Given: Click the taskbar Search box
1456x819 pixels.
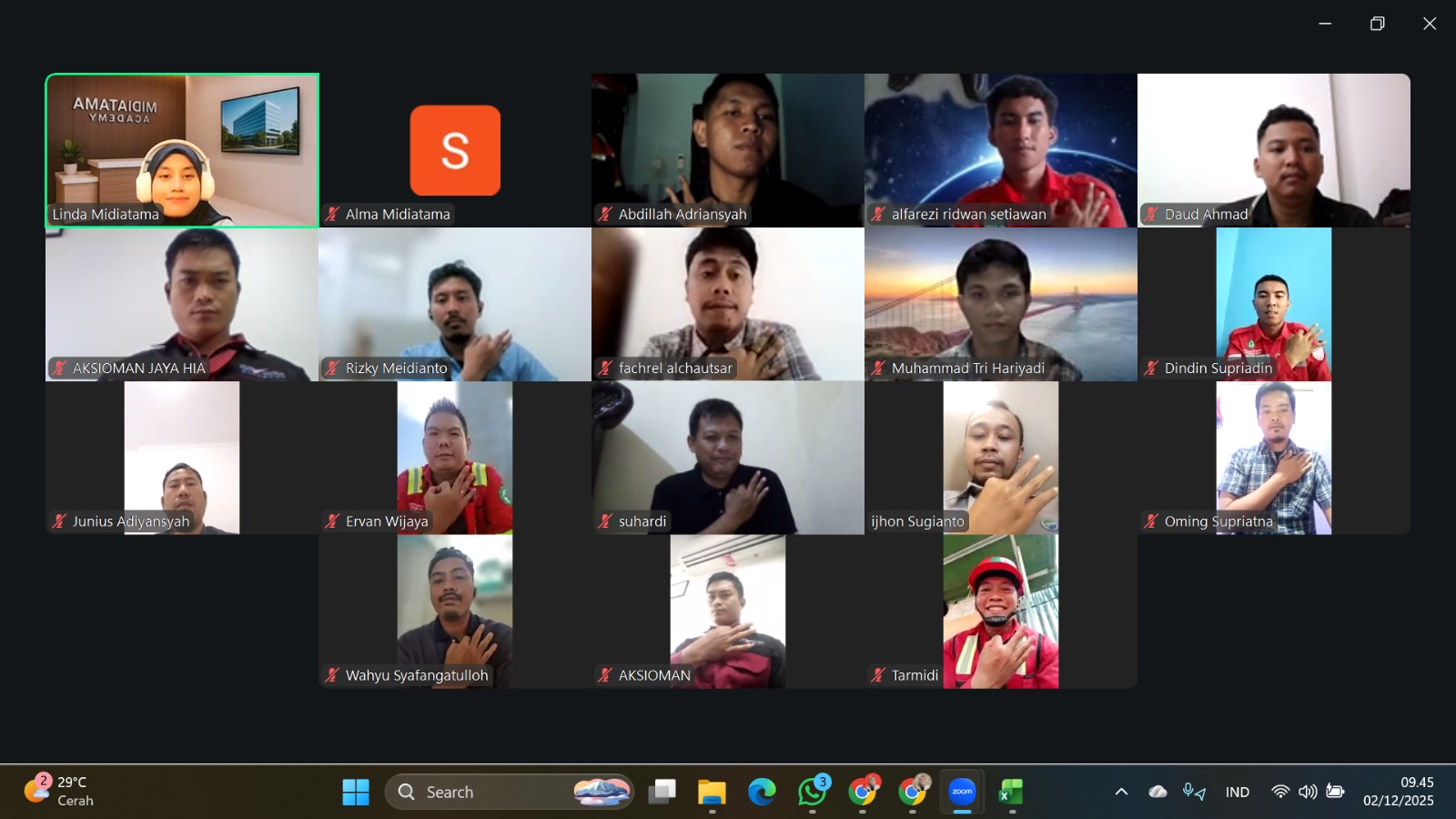Looking at the screenshot, I should click(x=491, y=792).
